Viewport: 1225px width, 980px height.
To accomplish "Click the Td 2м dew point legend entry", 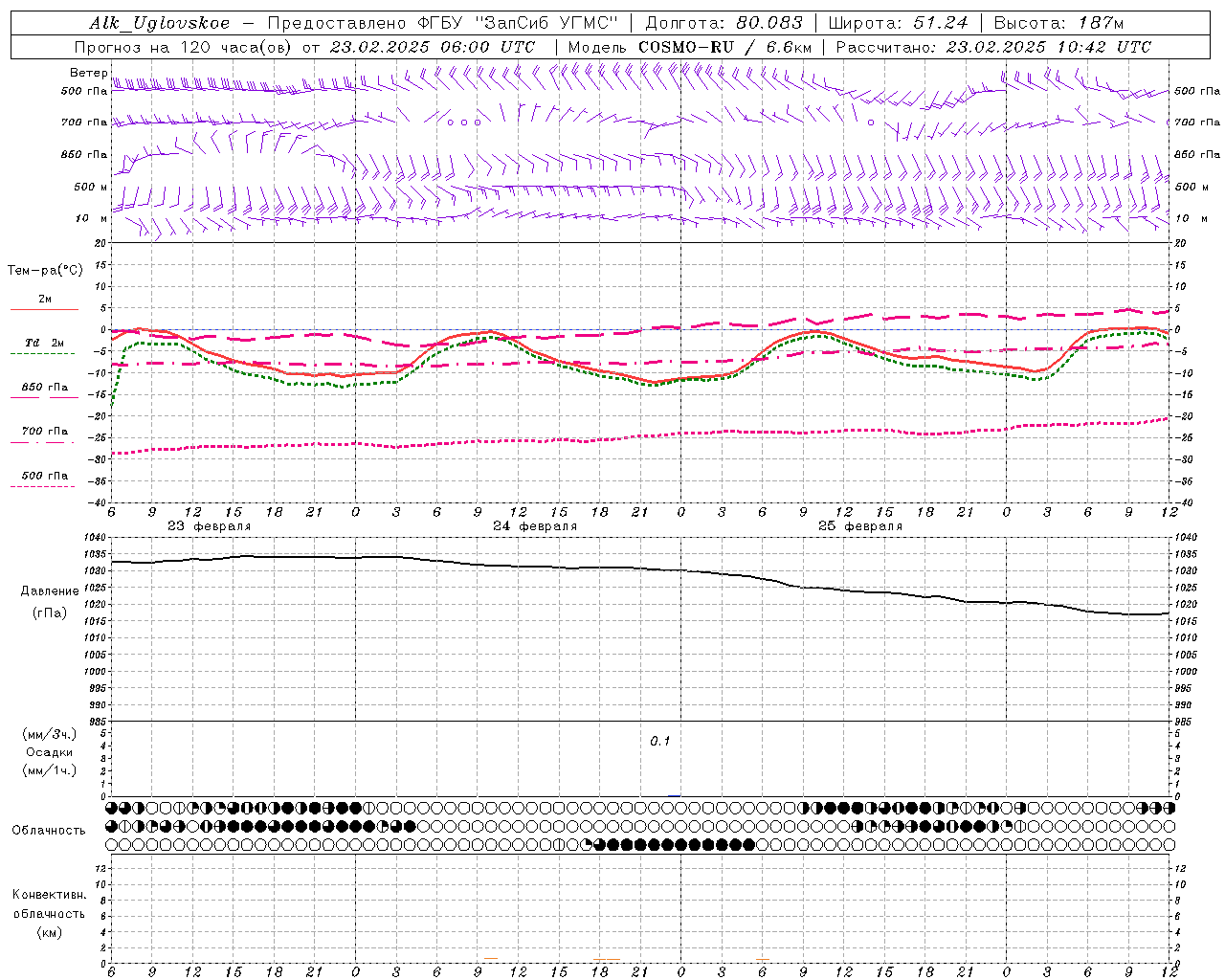I will pos(45,343).
